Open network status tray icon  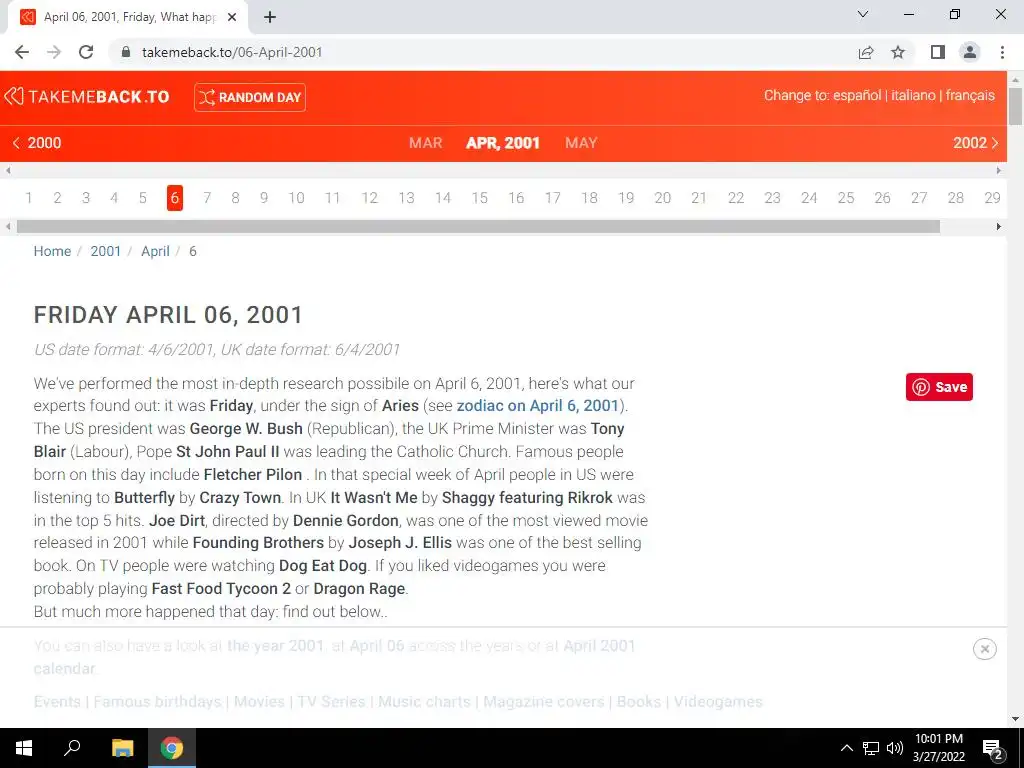(871, 748)
